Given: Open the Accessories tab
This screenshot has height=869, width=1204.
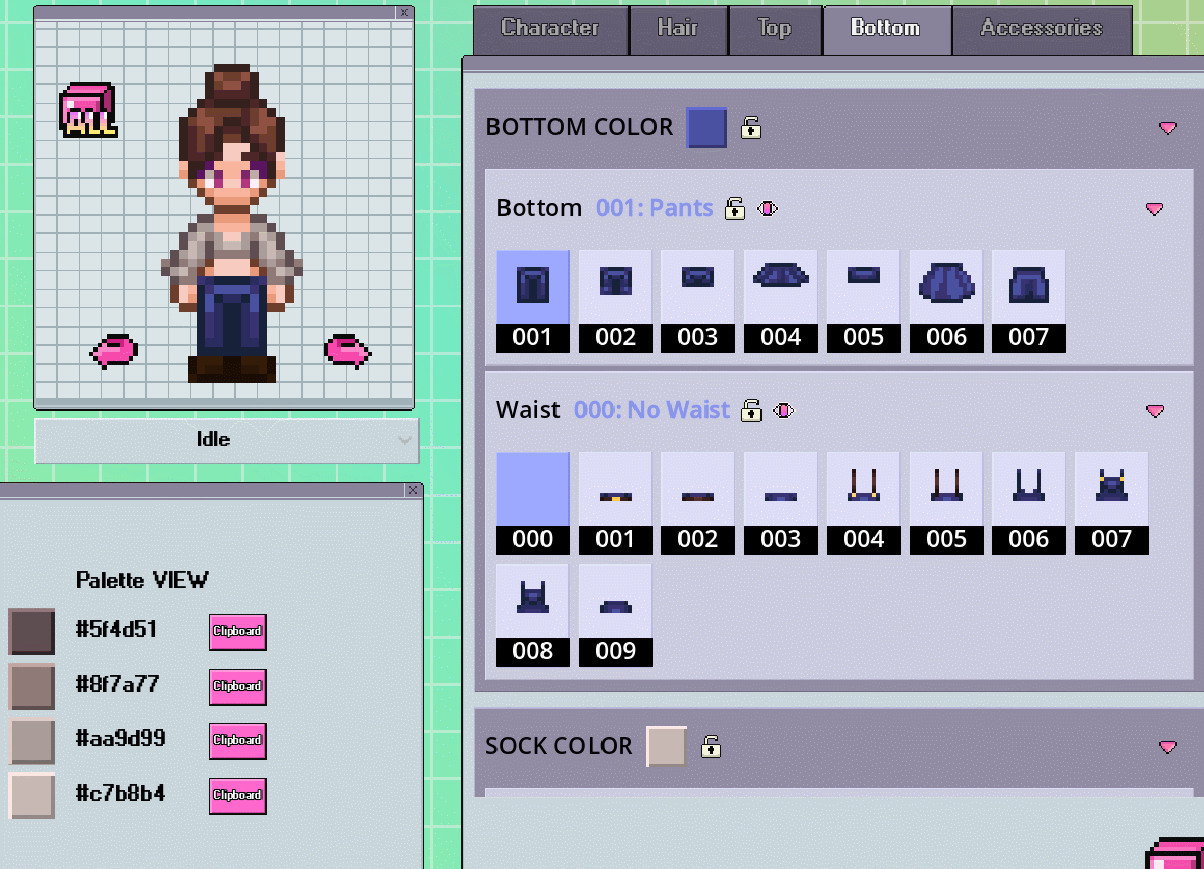Looking at the screenshot, I should 1042,29.
